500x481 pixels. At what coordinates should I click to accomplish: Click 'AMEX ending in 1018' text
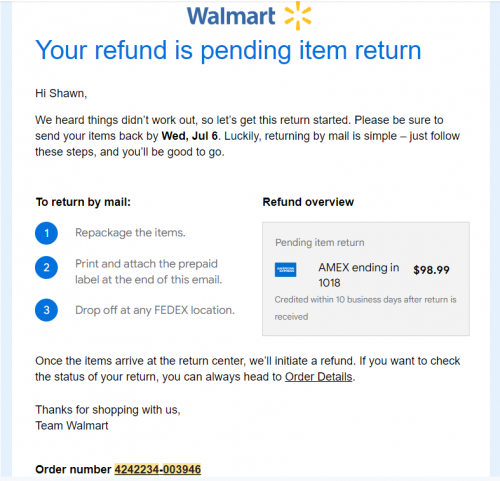359,275
